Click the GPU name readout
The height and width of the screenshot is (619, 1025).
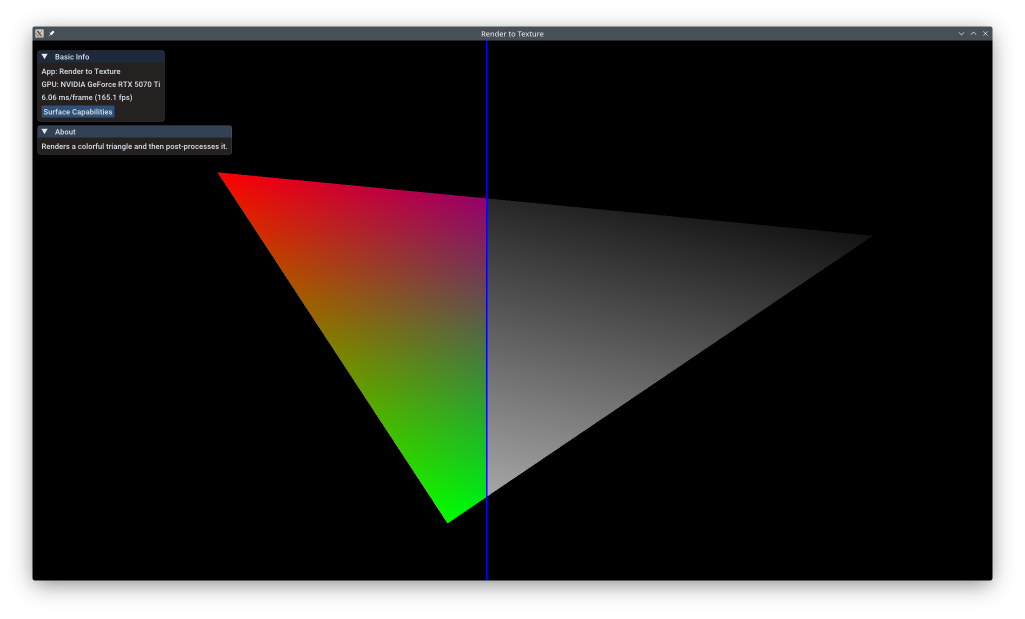click(x=100, y=84)
